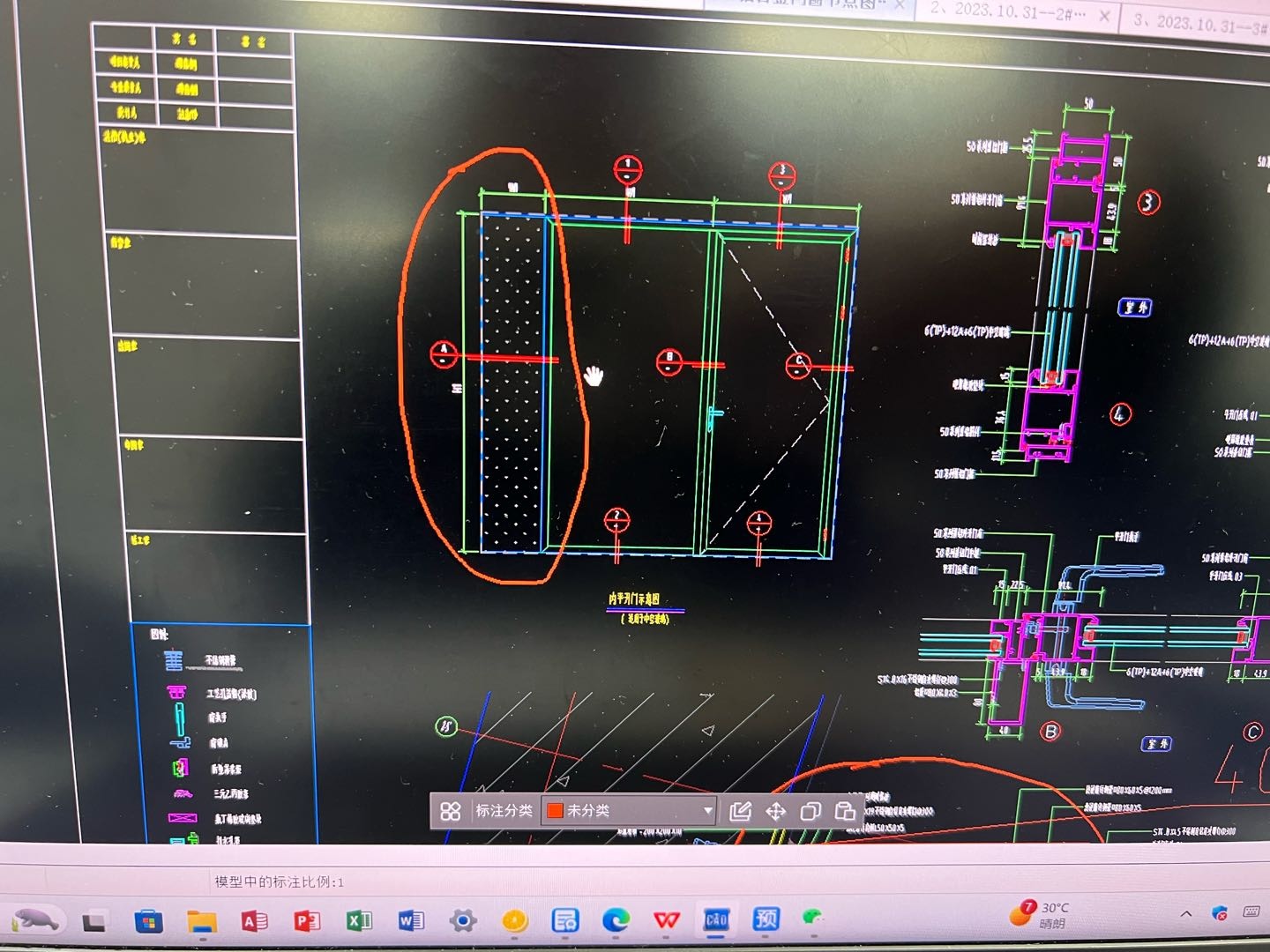Click section marker A on door drawing
1270x952 pixels.
pyautogui.click(x=444, y=354)
